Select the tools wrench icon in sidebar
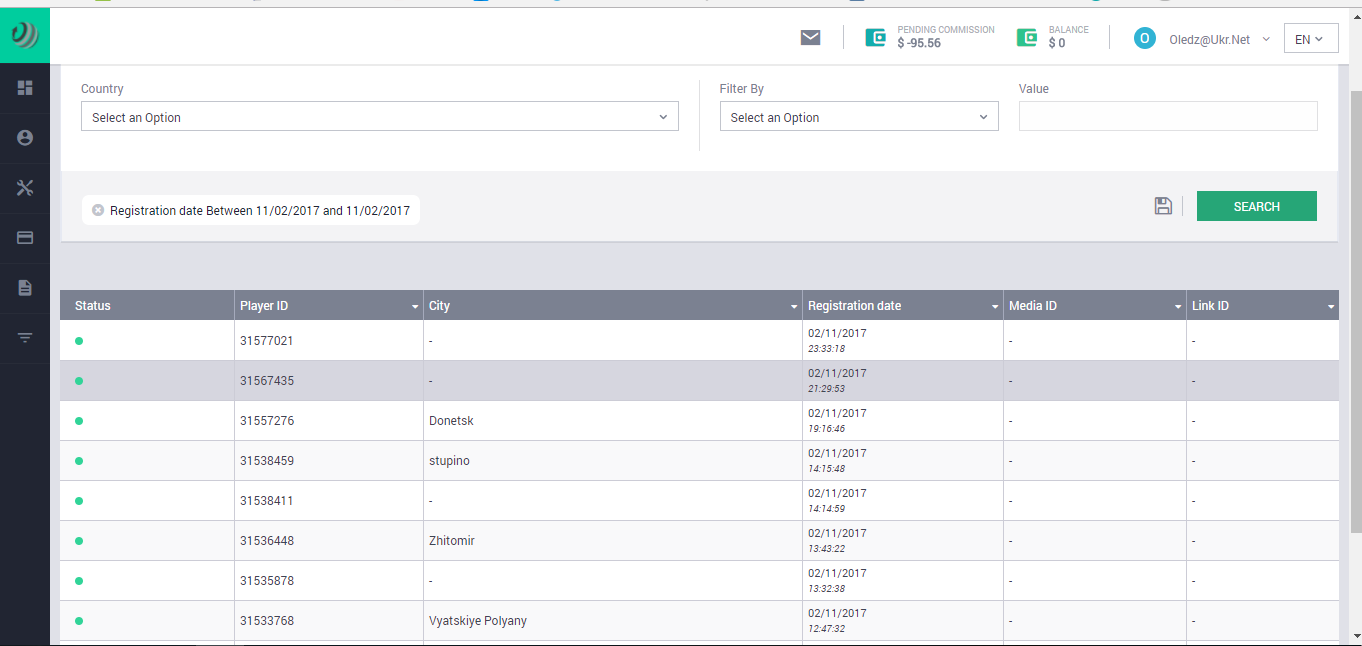The height and width of the screenshot is (646, 1362). click(25, 188)
